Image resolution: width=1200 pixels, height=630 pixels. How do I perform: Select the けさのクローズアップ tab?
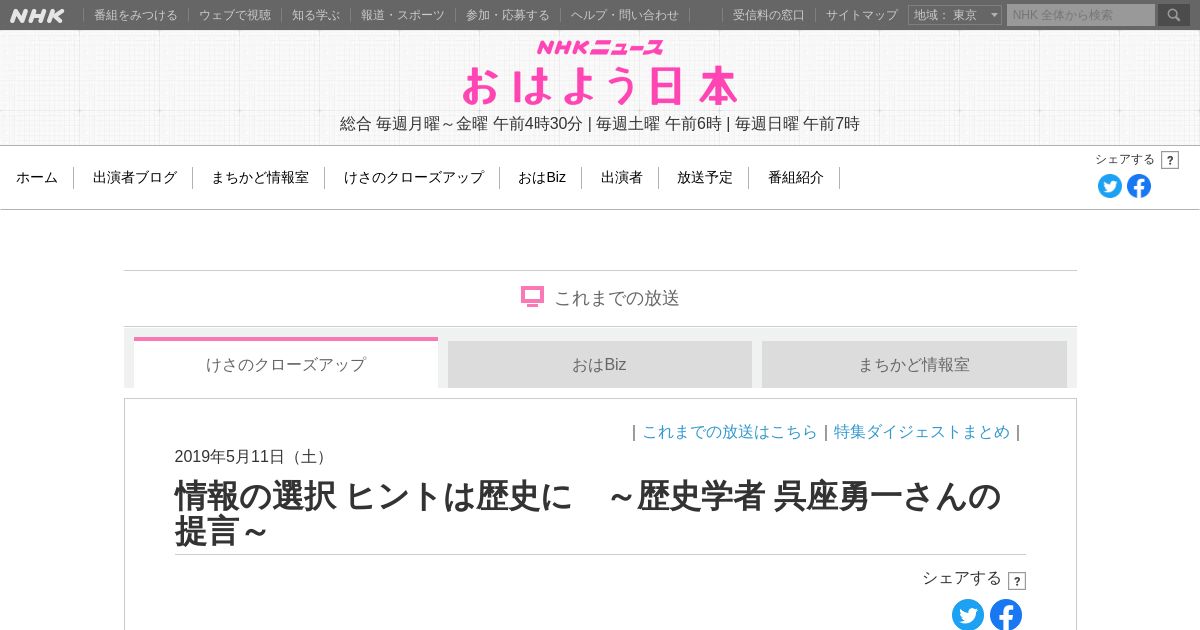point(286,364)
